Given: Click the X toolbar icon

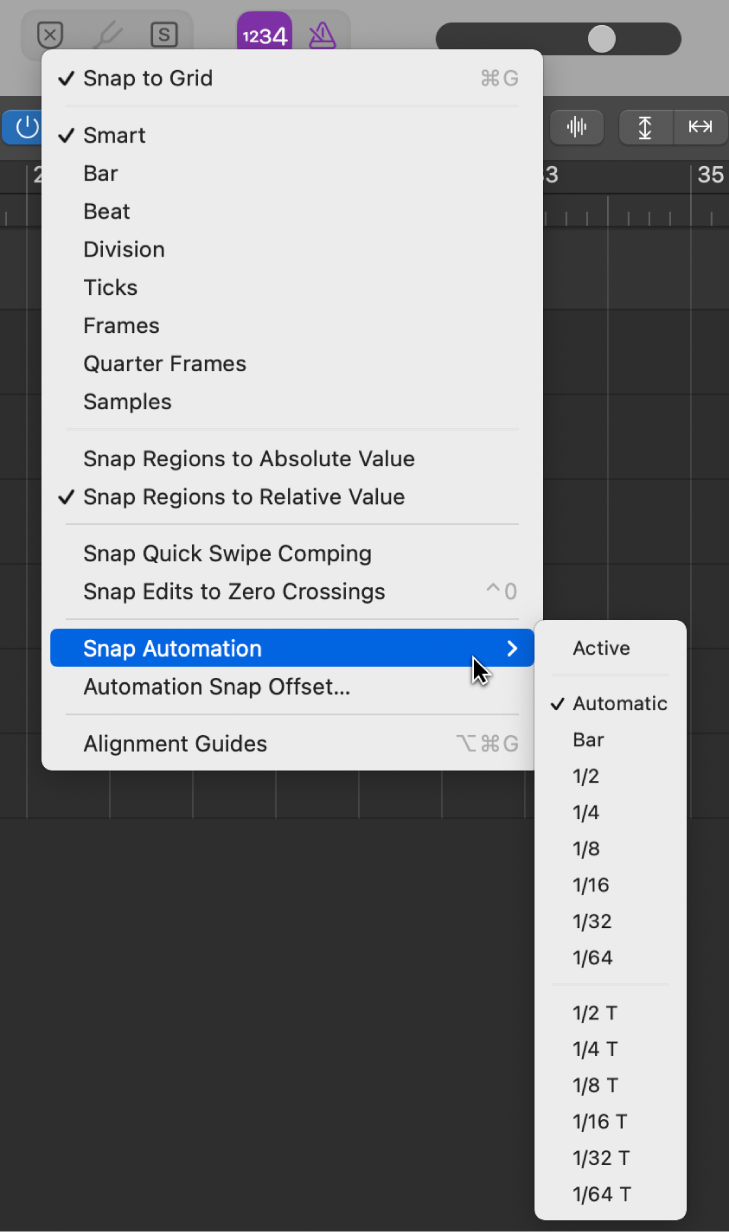Looking at the screenshot, I should click(x=50, y=34).
